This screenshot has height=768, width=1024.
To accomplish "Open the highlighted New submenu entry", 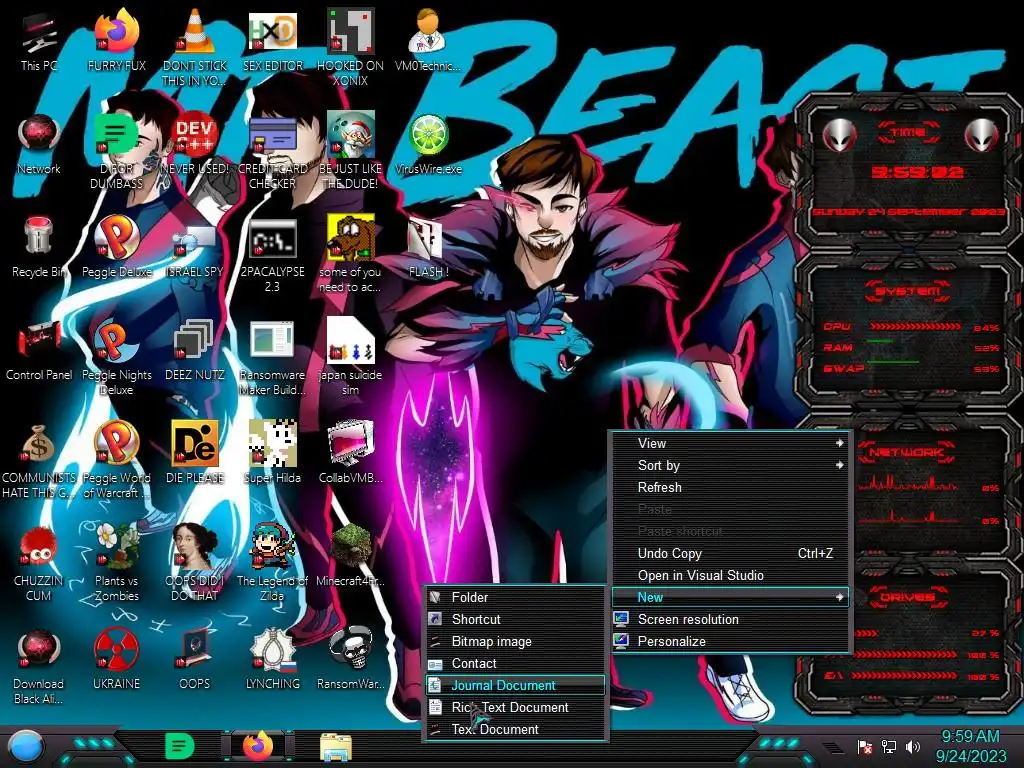I will (730, 597).
